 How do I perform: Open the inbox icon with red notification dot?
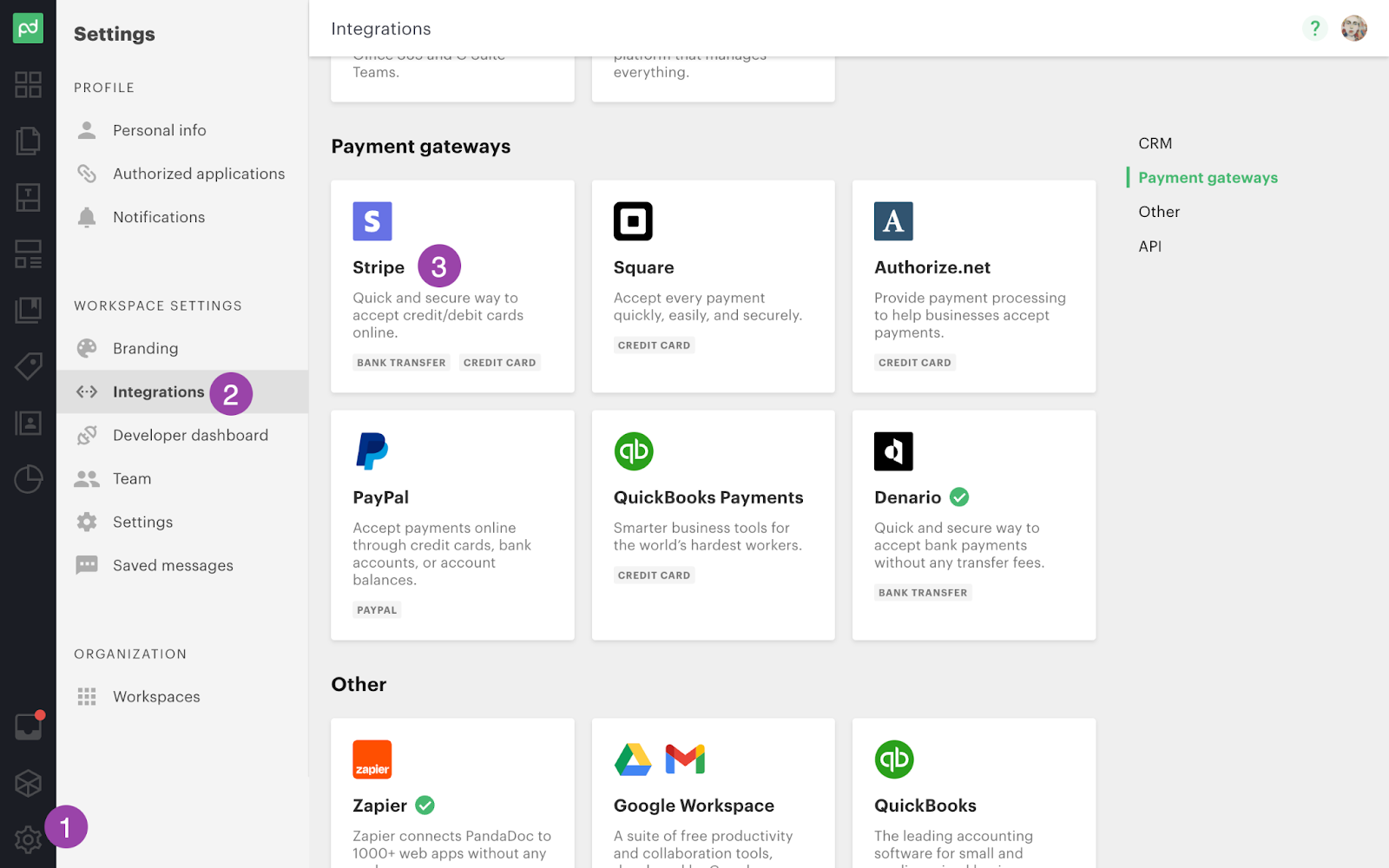pyautogui.click(x=29, y=727)
